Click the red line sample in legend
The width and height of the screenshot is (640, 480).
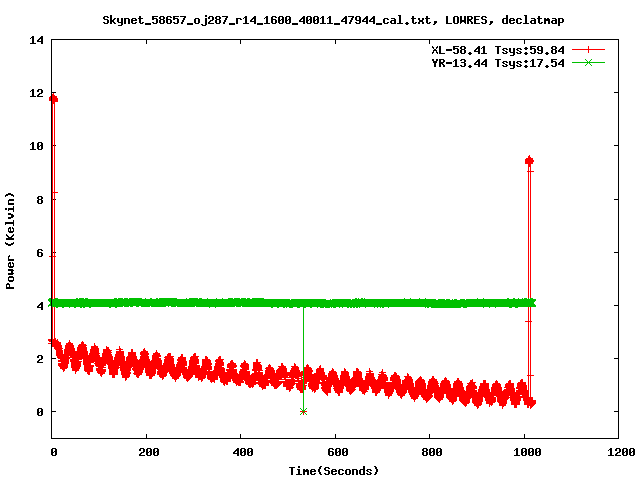coord(588,50)
